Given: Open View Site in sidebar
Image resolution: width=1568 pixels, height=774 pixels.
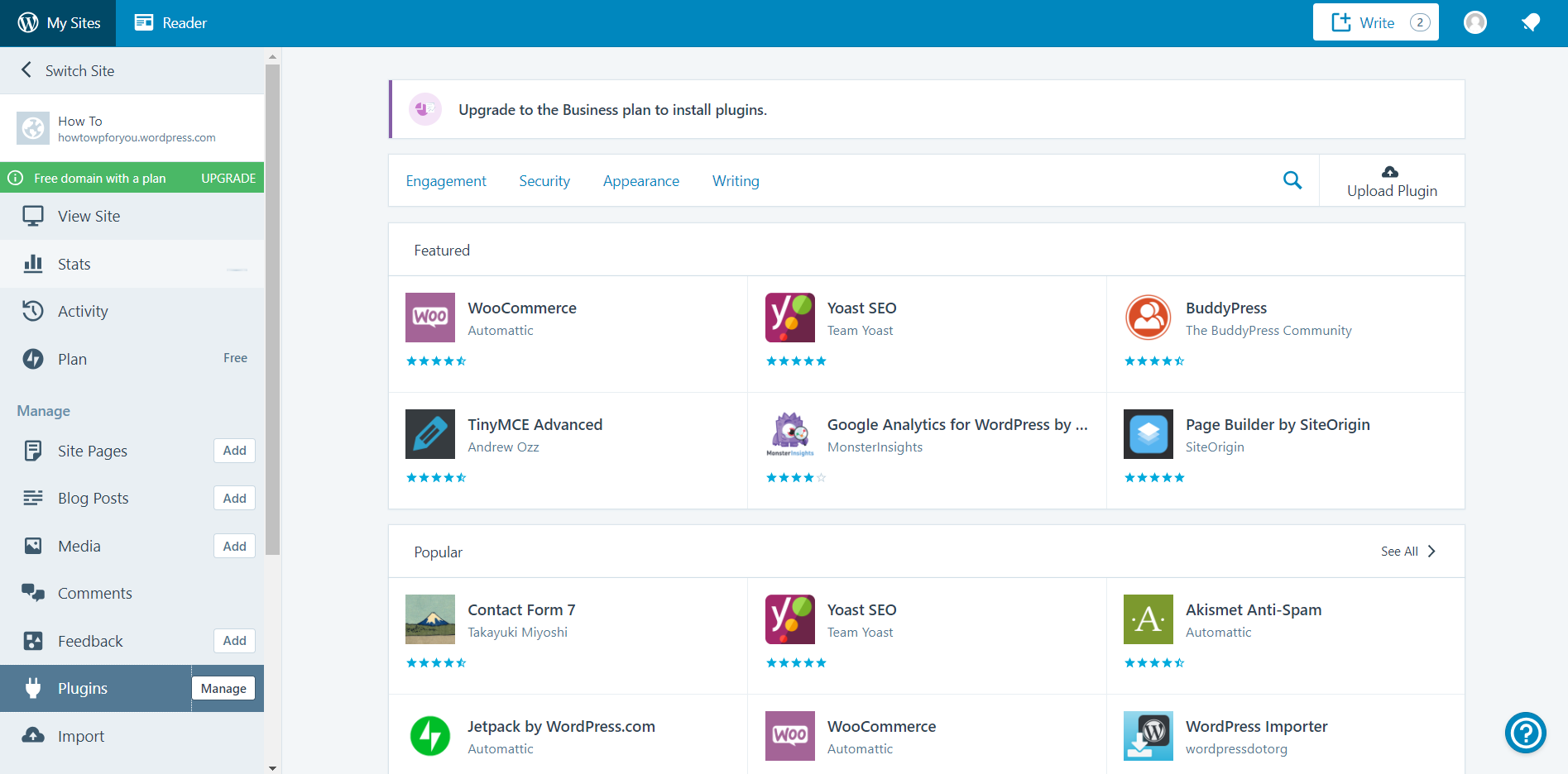Looking at the screenshot, I should tap(132, 216).
